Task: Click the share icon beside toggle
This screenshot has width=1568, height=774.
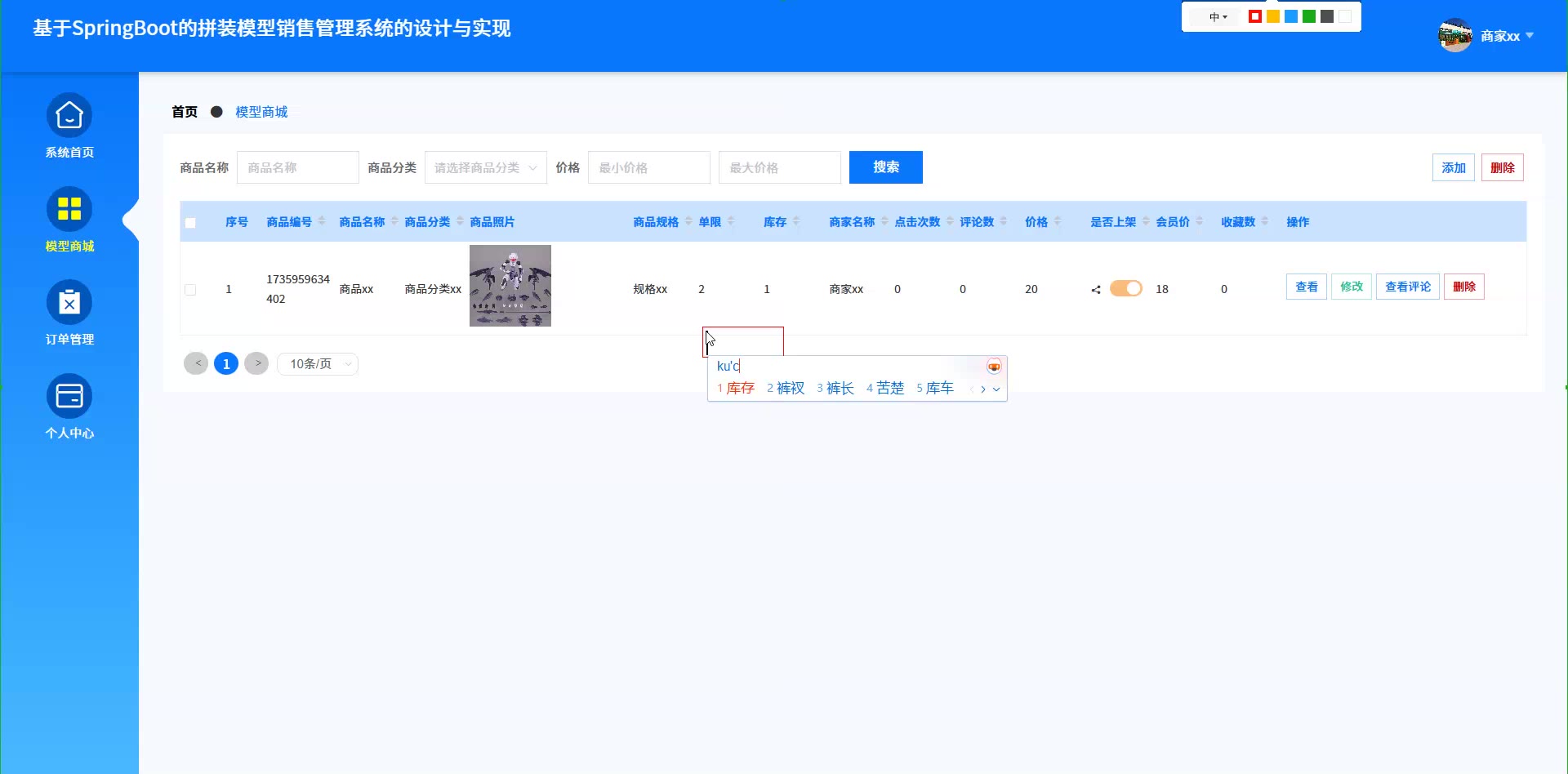Action: pyautogui.click(x=1096, y=289)
